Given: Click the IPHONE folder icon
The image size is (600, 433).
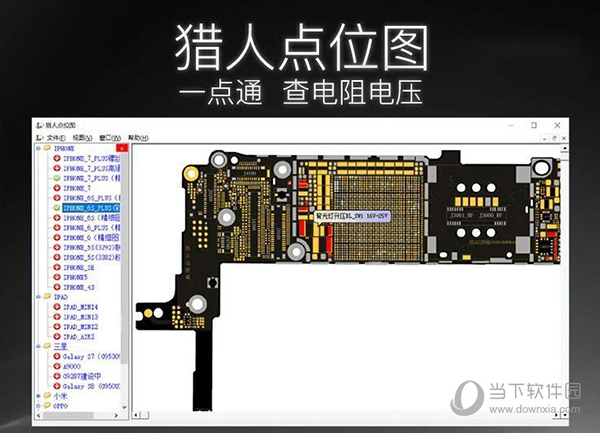Looking at the screenshot, I should [47, 148].
